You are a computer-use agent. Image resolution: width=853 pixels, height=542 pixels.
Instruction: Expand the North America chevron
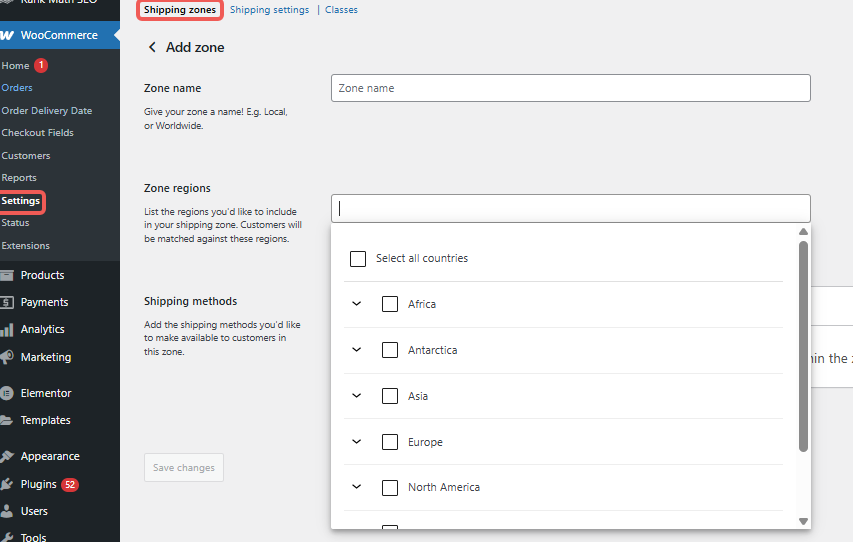(357, 487)
